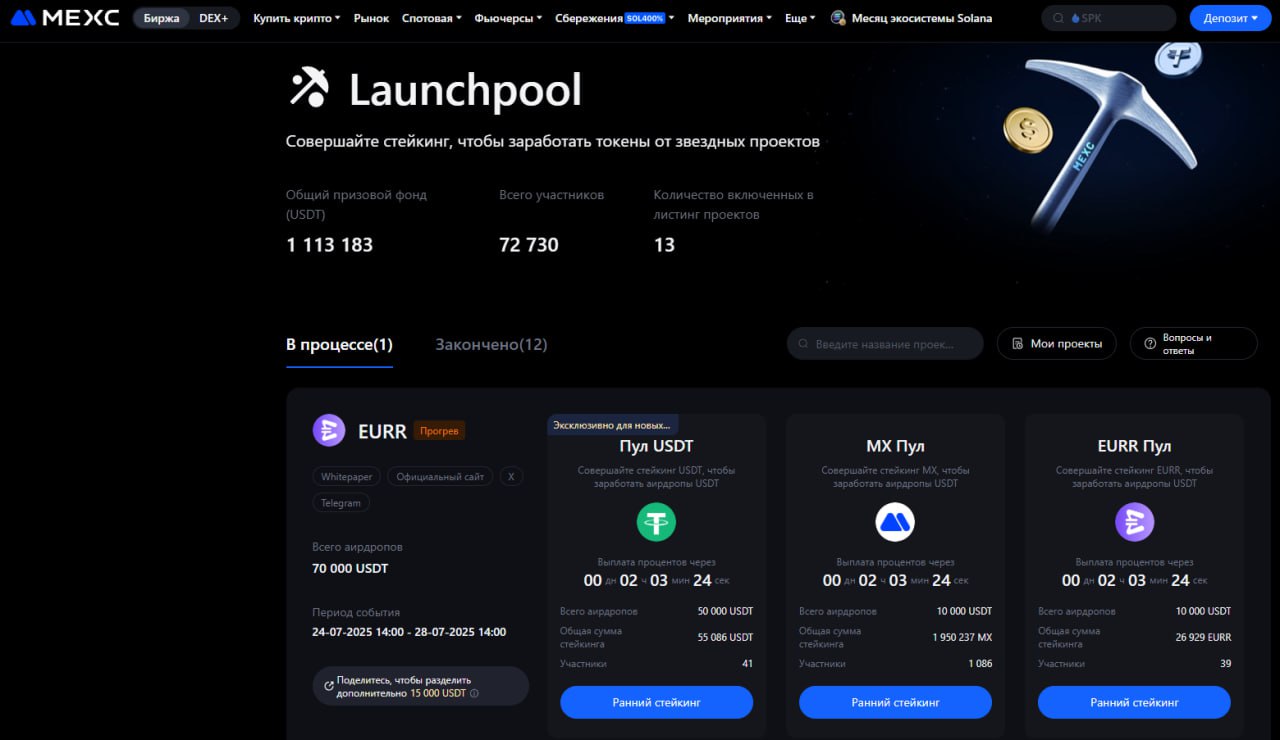
Task: Switch to DEX+ mode
Action: point(214,18)
